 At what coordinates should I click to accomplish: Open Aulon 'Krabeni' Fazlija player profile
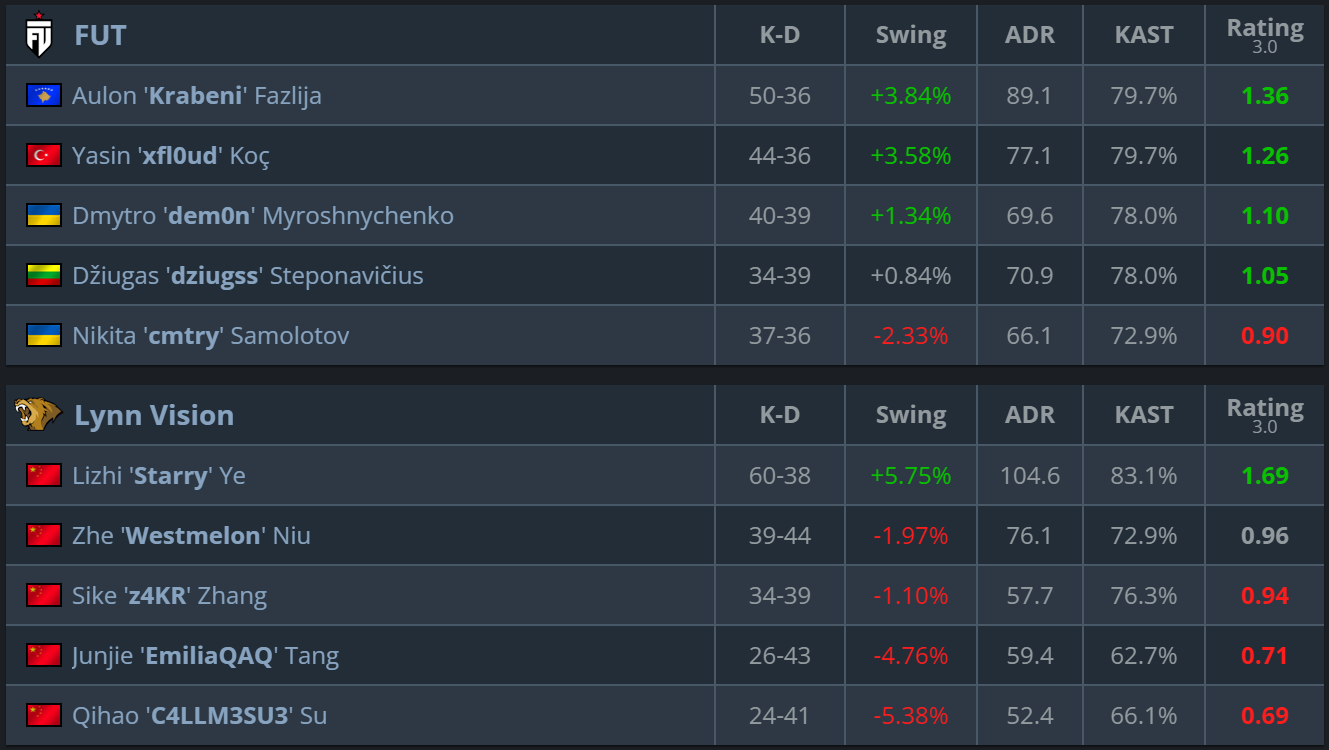click(x=197, y=96)
